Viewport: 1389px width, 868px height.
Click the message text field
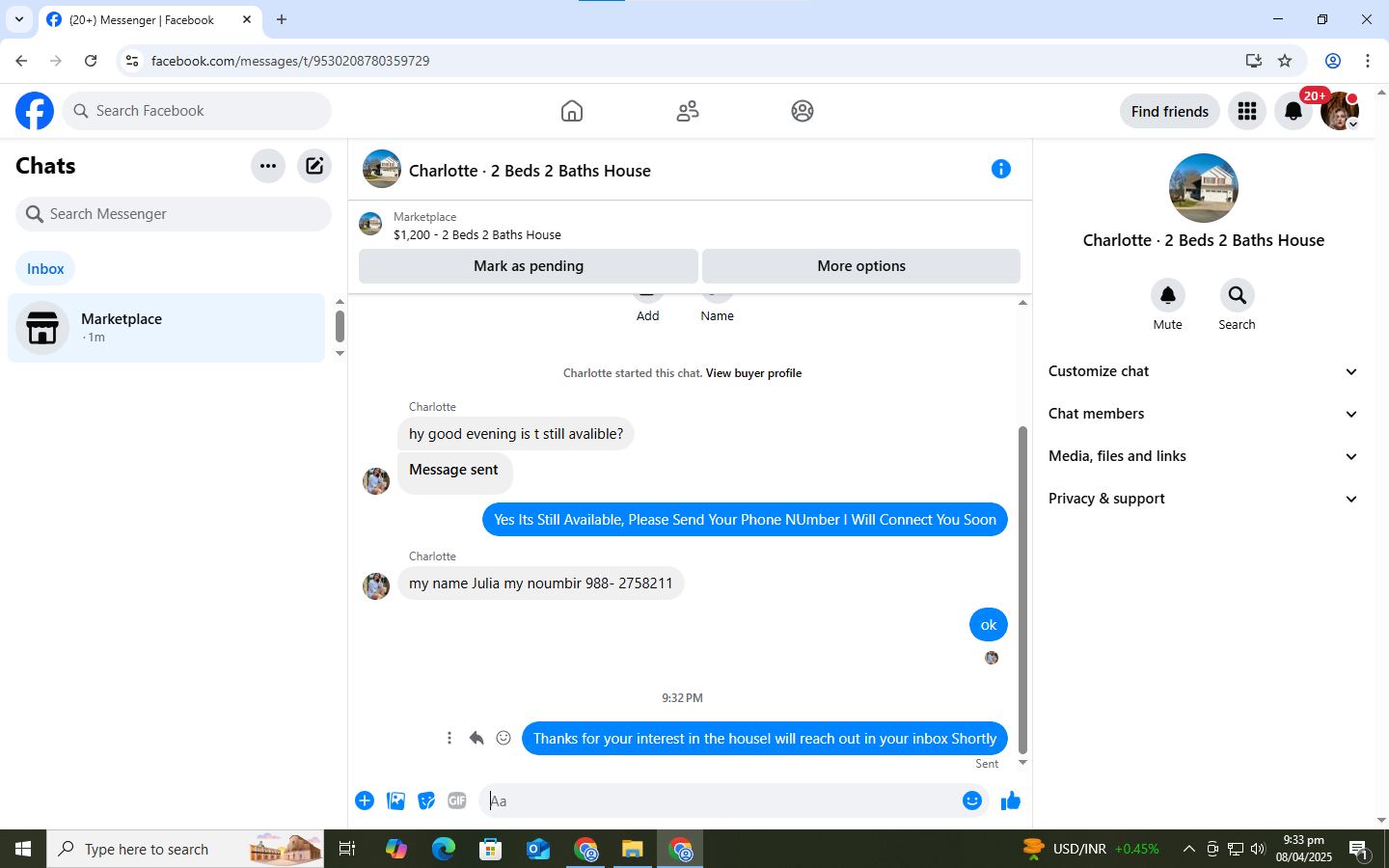point(719,800)
